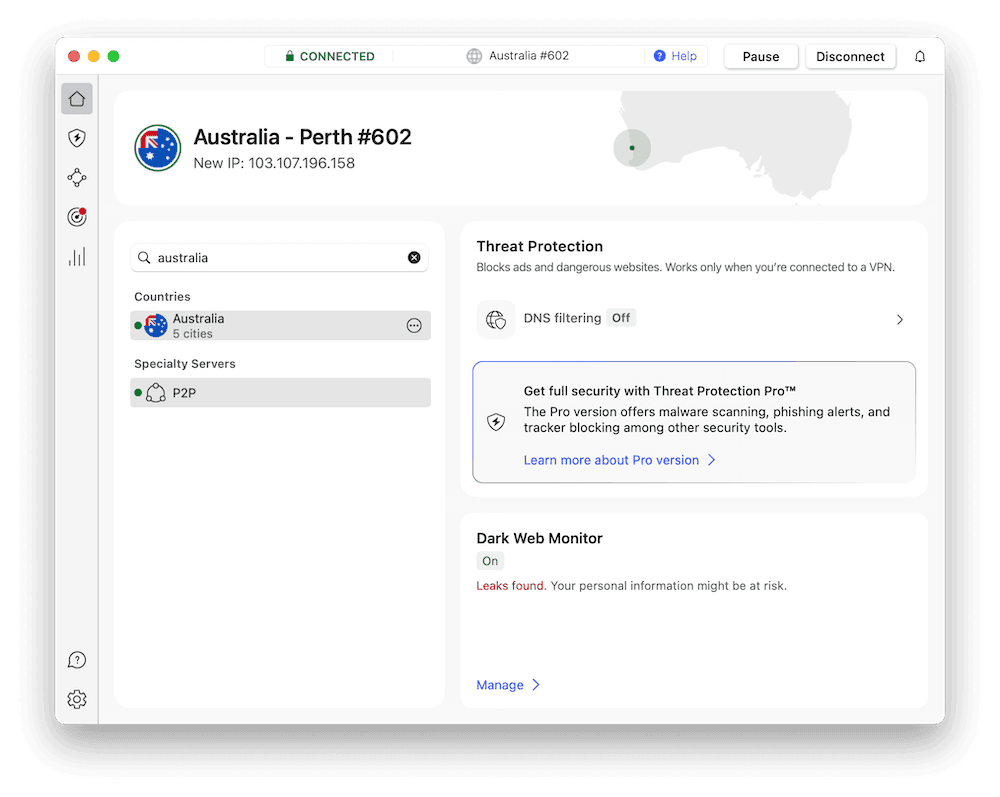Open help chat bubble icon in sidebar
The image size is (1000, 797).
click(x=77, y=660)
